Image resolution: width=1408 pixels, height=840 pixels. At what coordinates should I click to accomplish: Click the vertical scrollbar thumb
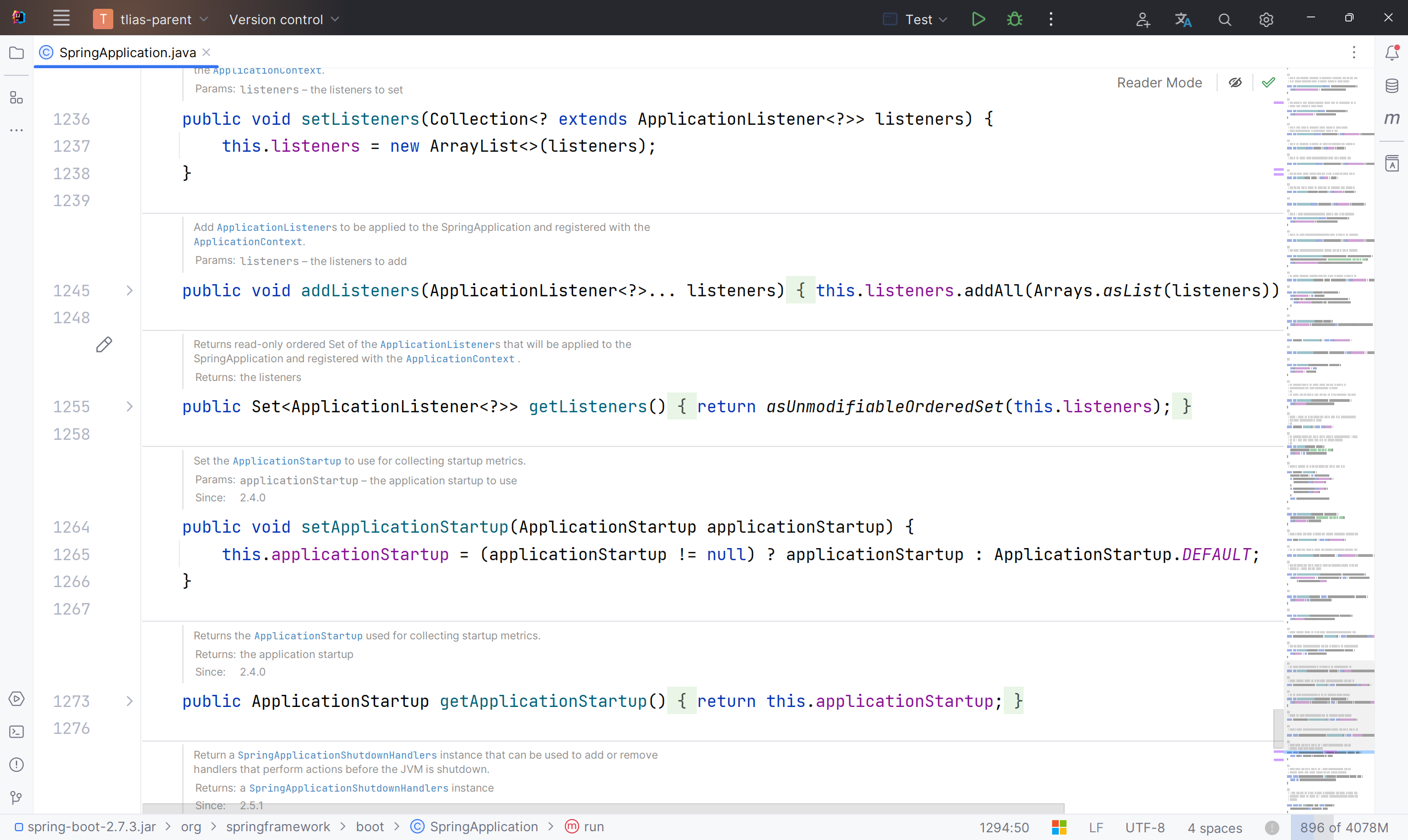pyautogui.click(x=1278, y=728)
